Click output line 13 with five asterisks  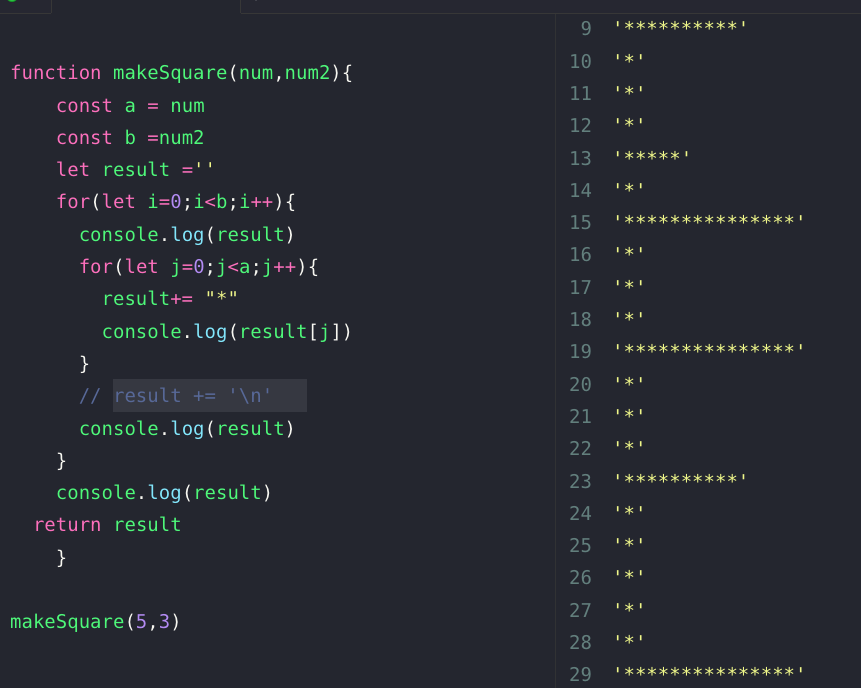pos(652,156)
